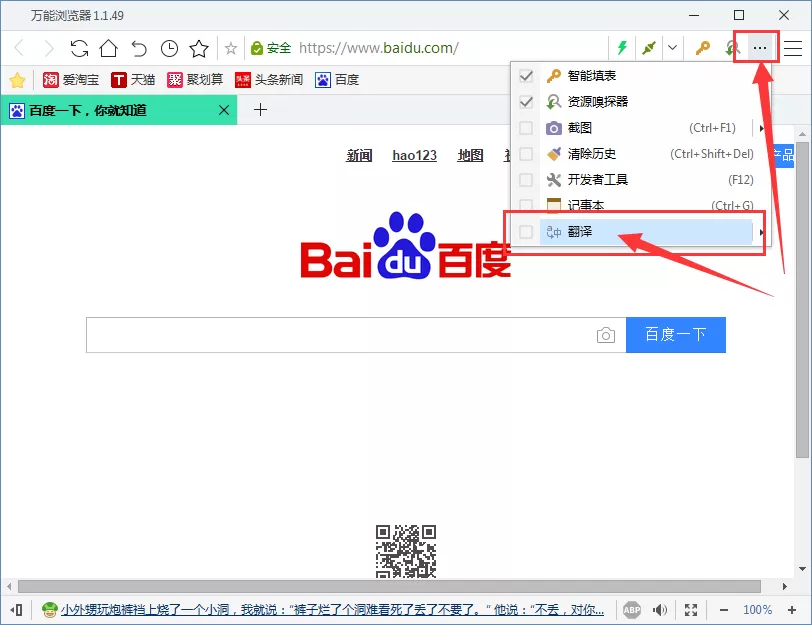This screenshot has height=625, width=812.
Task: Click the Baidu logo
Action: [405, 245]
